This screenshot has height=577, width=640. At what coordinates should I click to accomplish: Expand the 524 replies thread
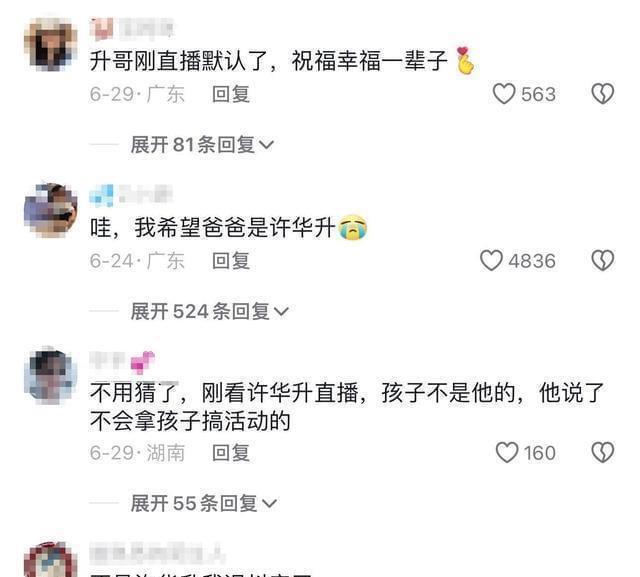pos(209,311)
